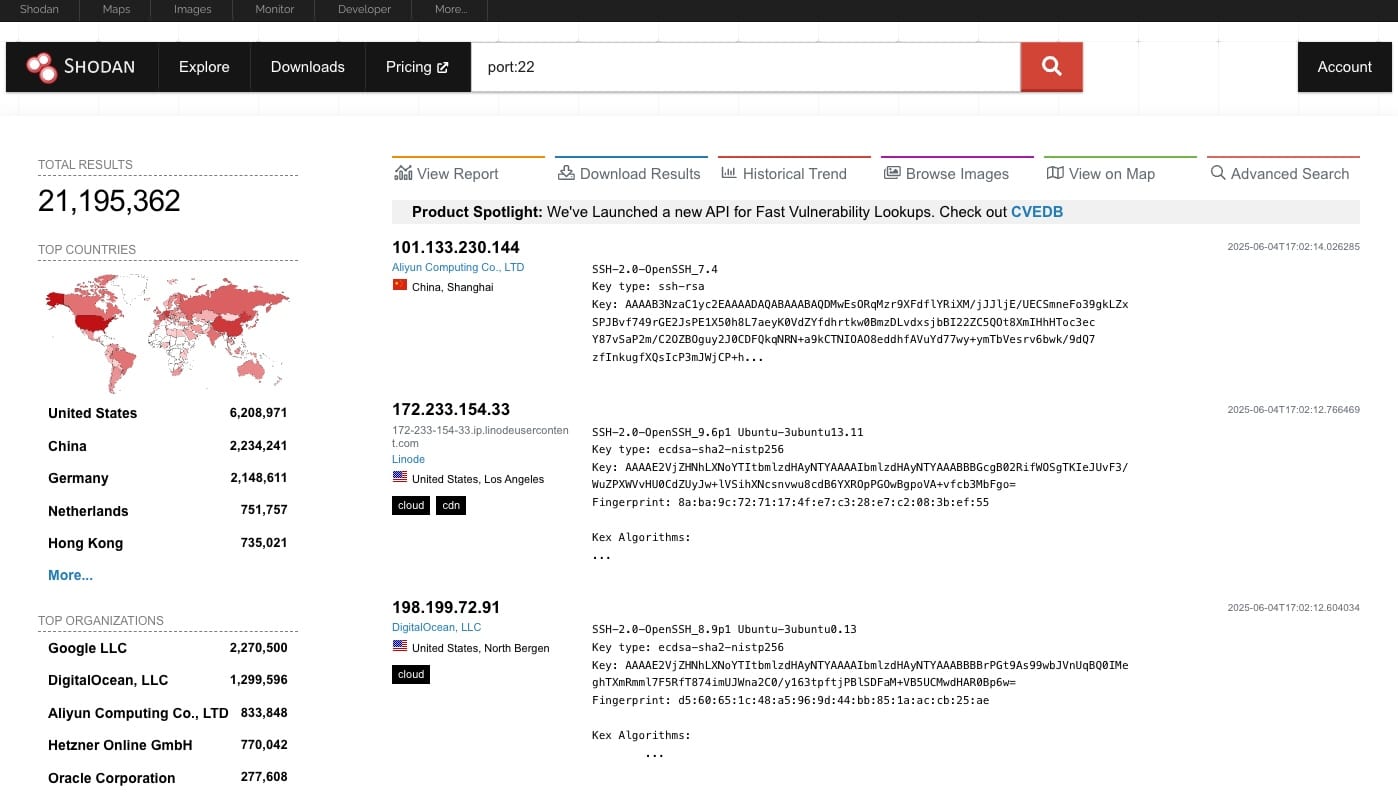Open the CVEDB link in Product Spotlight

(x=1037, y=212)
